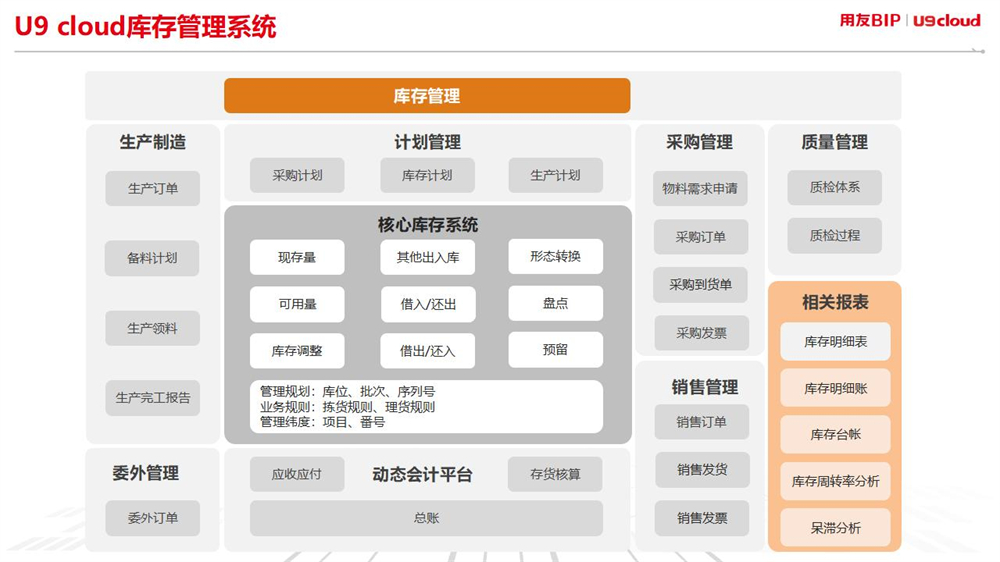
Task: Click the U9cloud logo
Action: coord(946,20)
